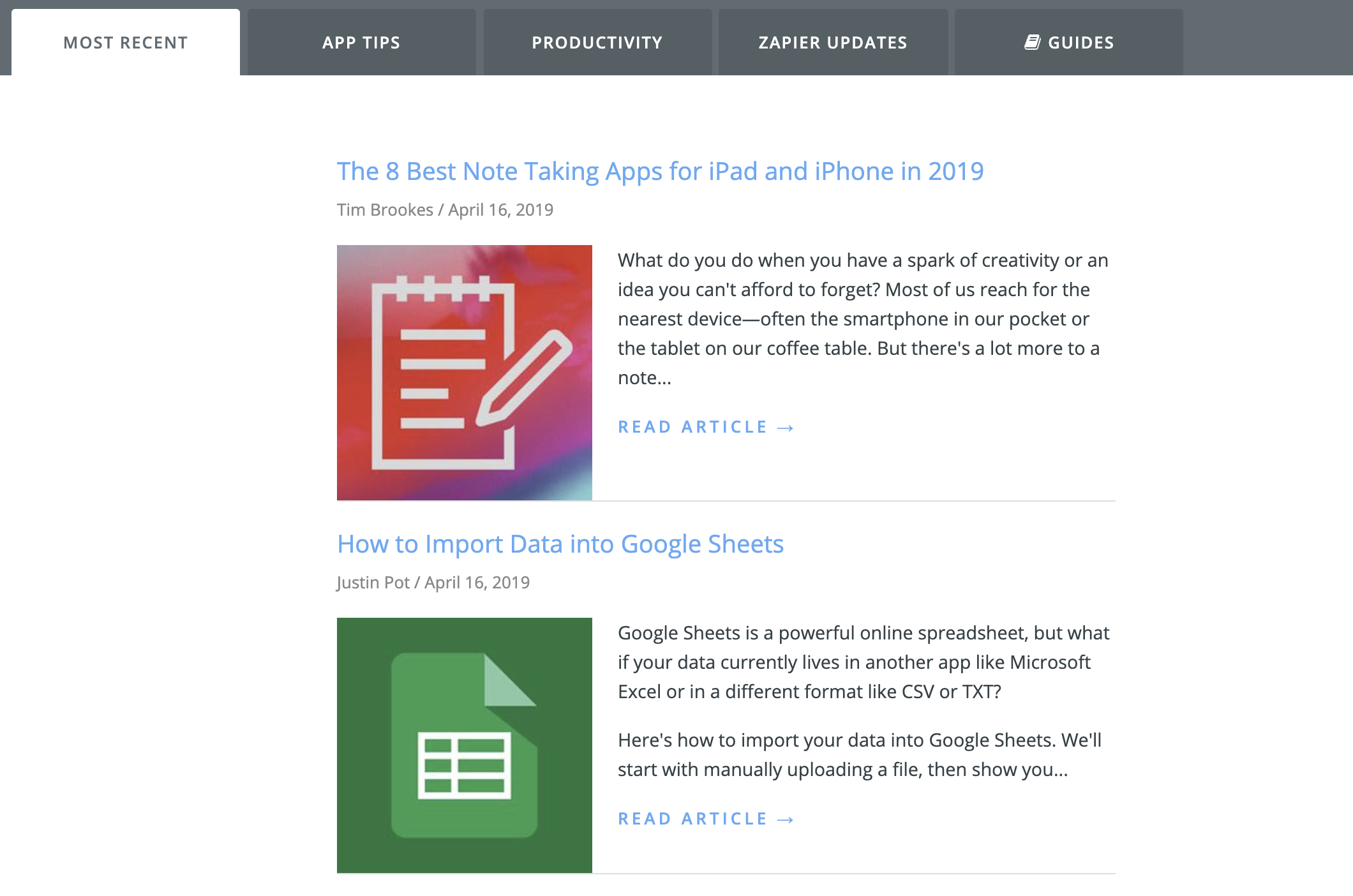Click the Tim Brookes / April 16, 2019 byline
1353x896 pixels.
tap(445, 209)
